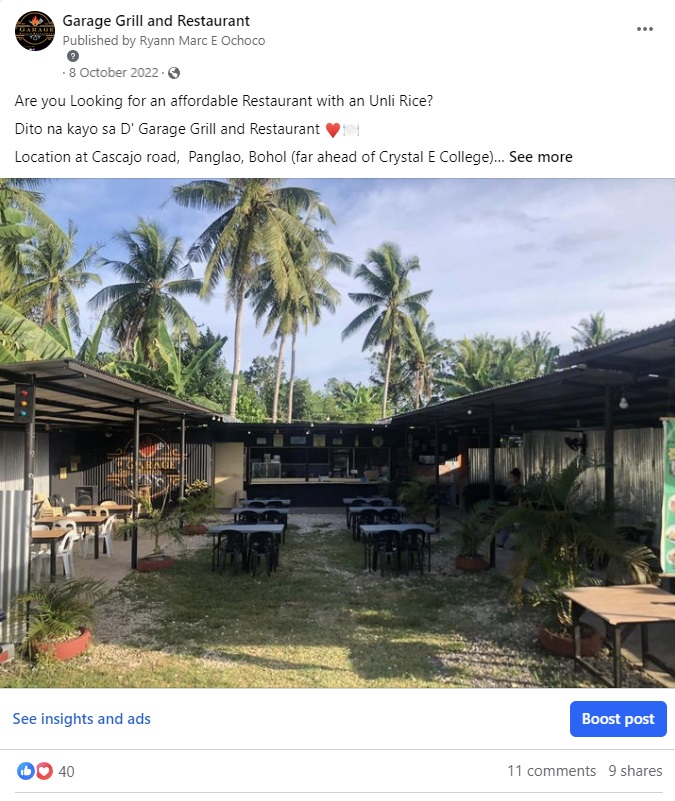This screenshot has height=801, width=675.
Task: View the 9 shares list
Action: point(635,771)
